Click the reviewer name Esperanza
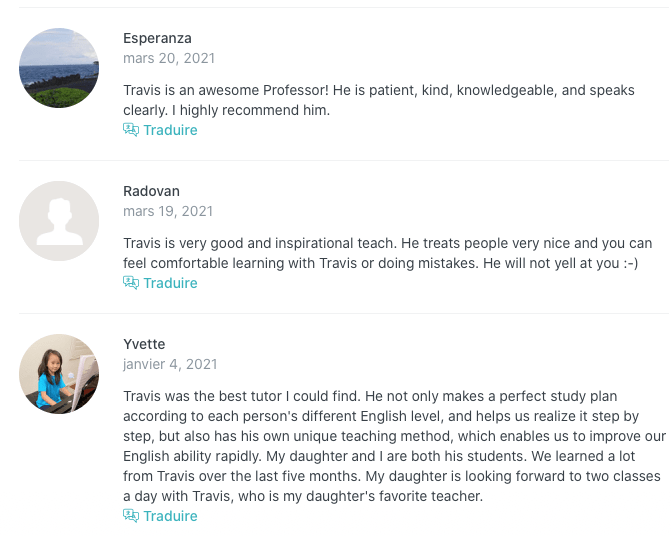671x536 pixels. tap(157, 38)
